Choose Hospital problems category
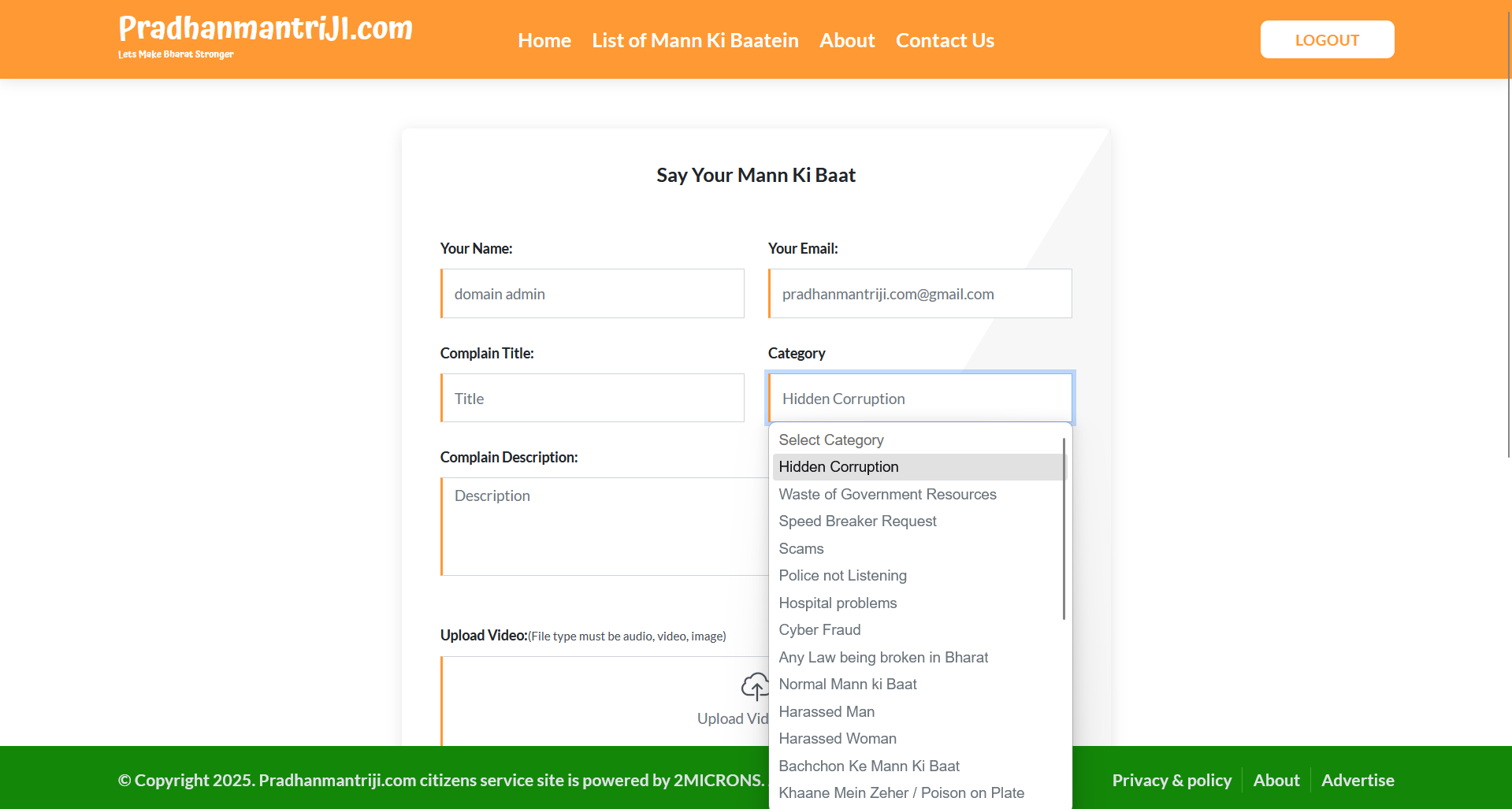1512x809 pixels. point(838,603)
